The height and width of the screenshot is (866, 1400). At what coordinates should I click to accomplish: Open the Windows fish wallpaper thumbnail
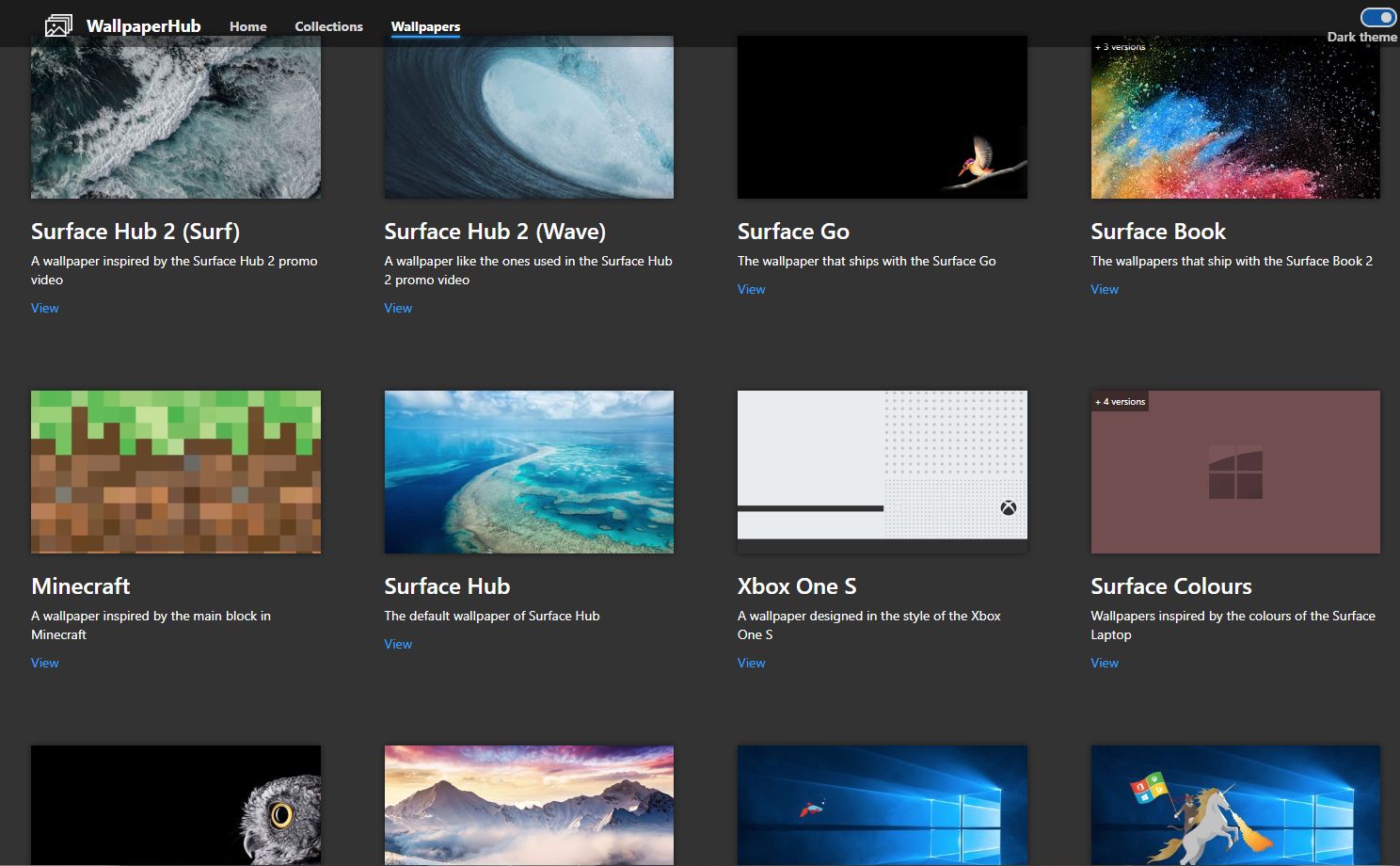click(x=883, y=805)
